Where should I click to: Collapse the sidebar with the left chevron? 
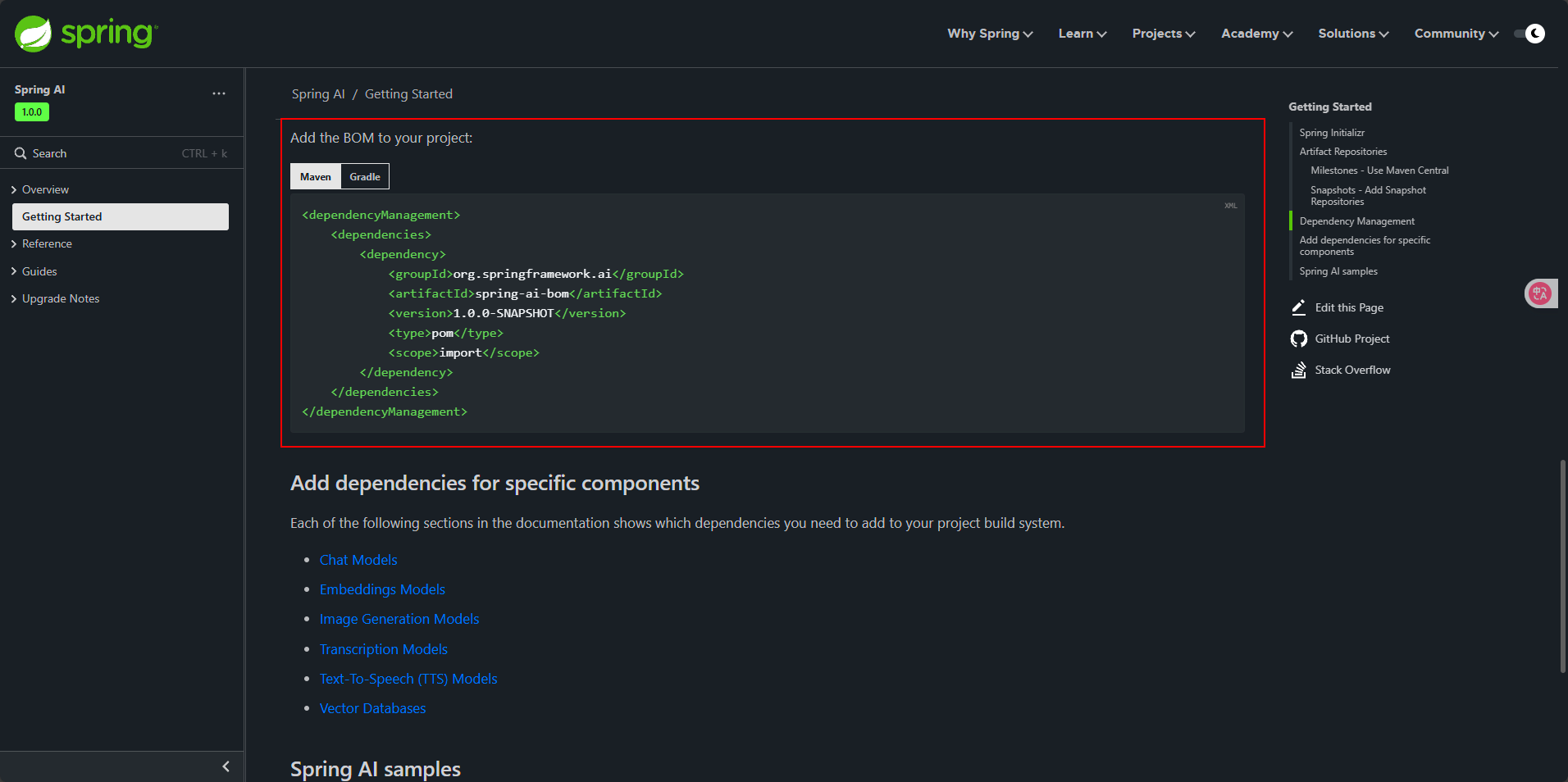pyautogui.click(x=226, y=766)
